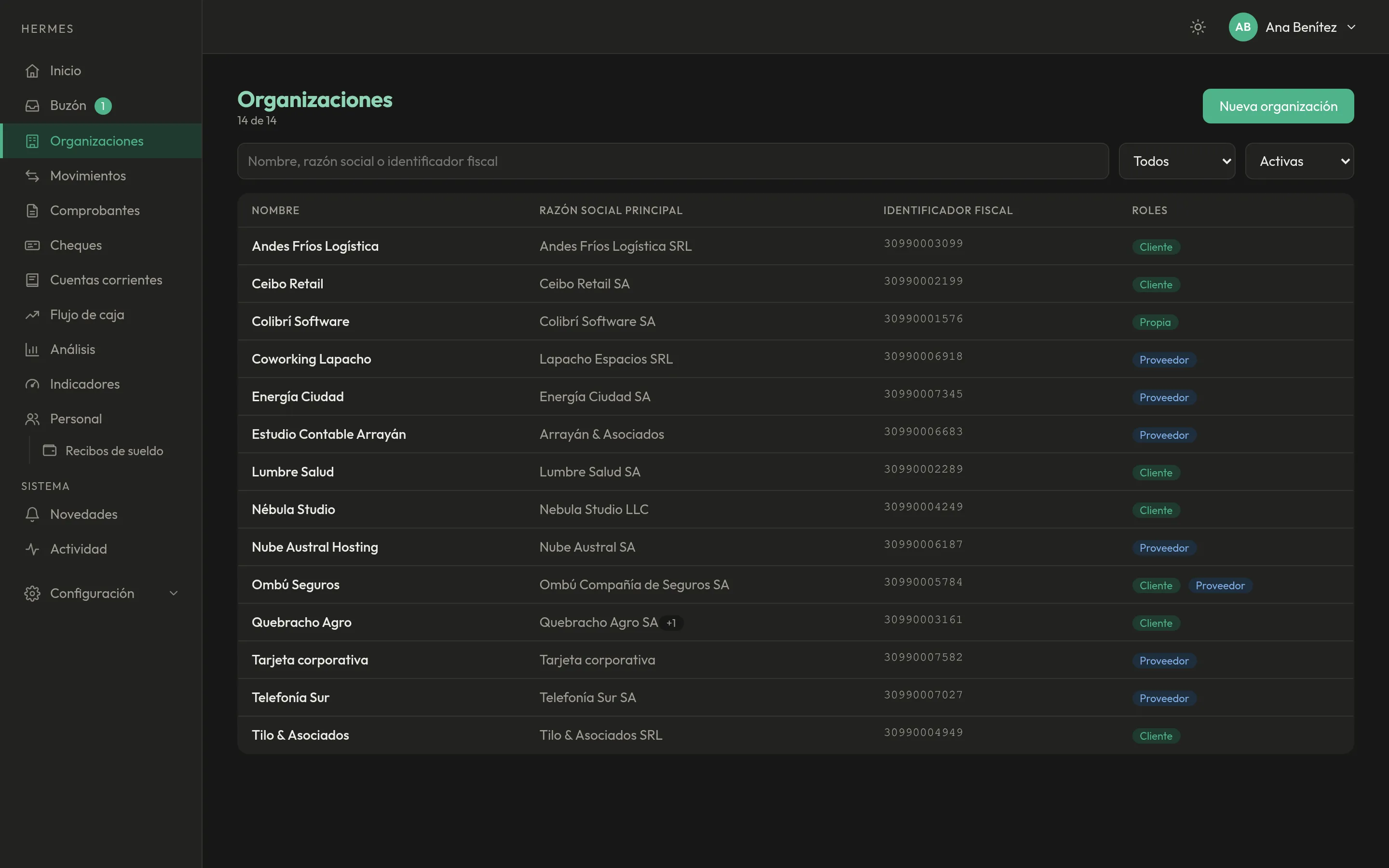This screenshot has width=1389, height=868.
Task: Open the Ana Benítez user menu chevron
Action: click(1351, 27)
